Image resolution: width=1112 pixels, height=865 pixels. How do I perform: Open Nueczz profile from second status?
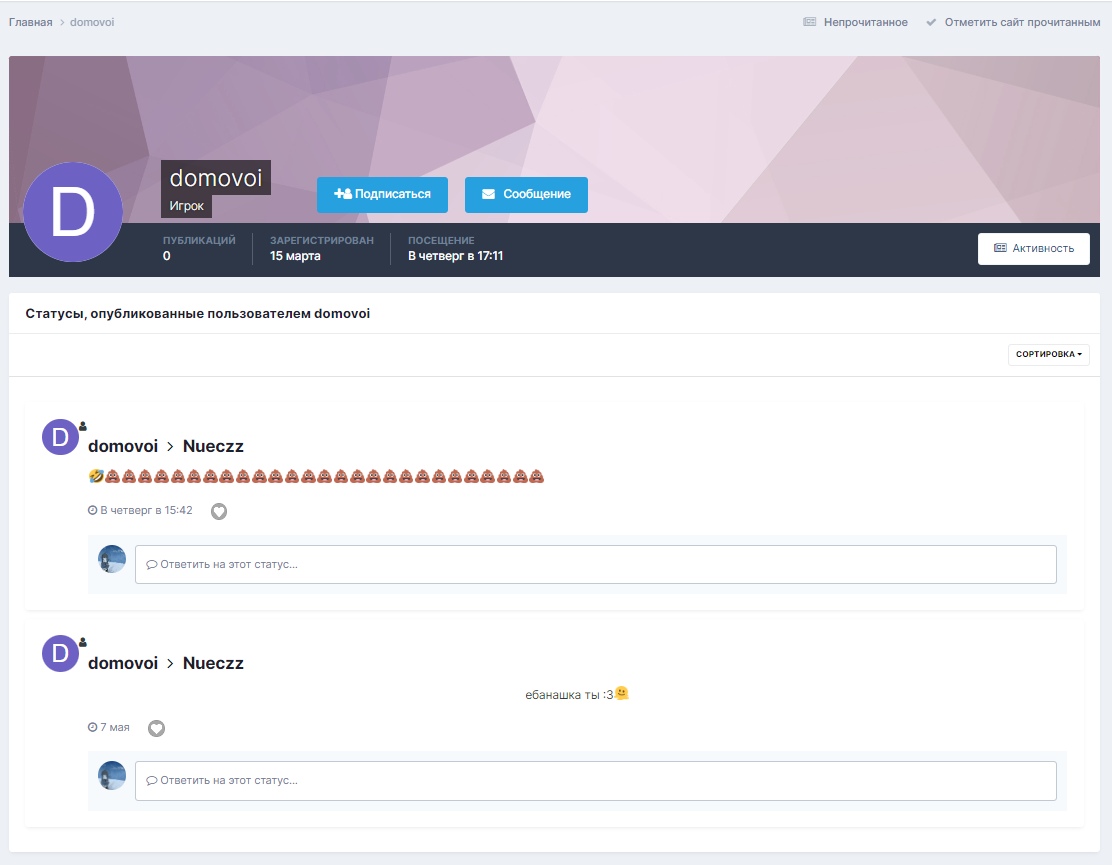[x=213, y=663]
